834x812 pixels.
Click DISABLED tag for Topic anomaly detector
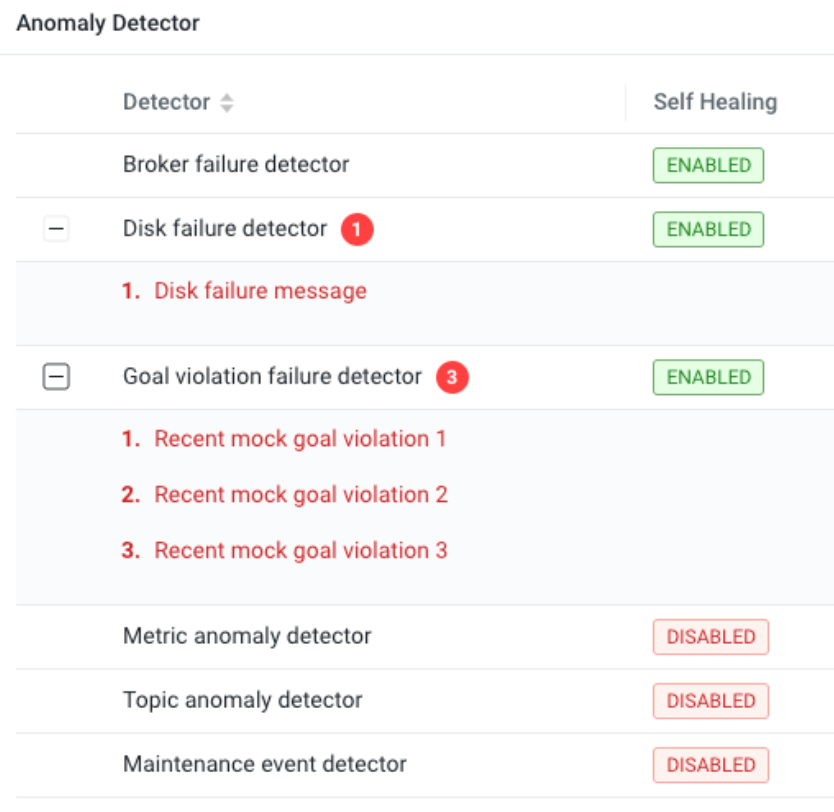point(710,701)
